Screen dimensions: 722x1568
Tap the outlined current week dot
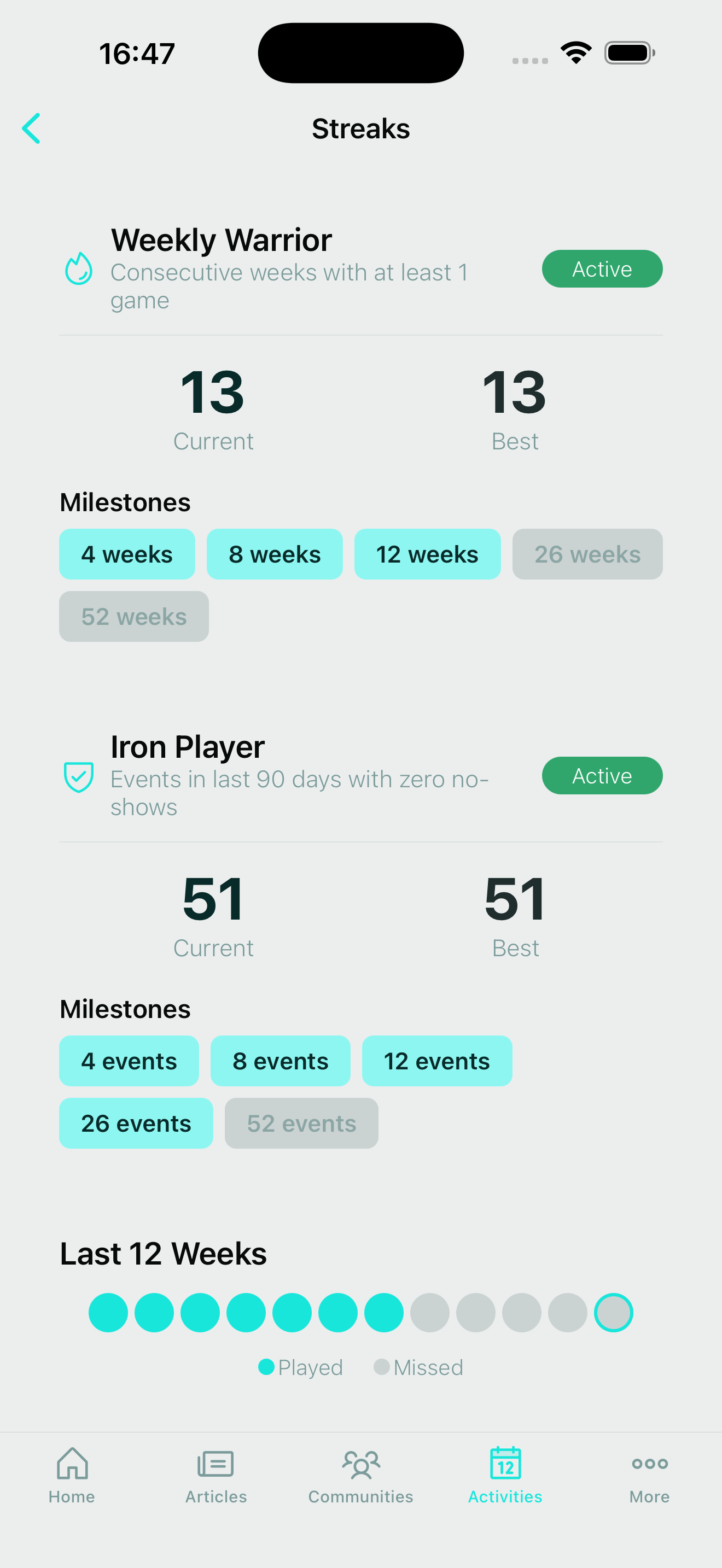click(614, 1312)
